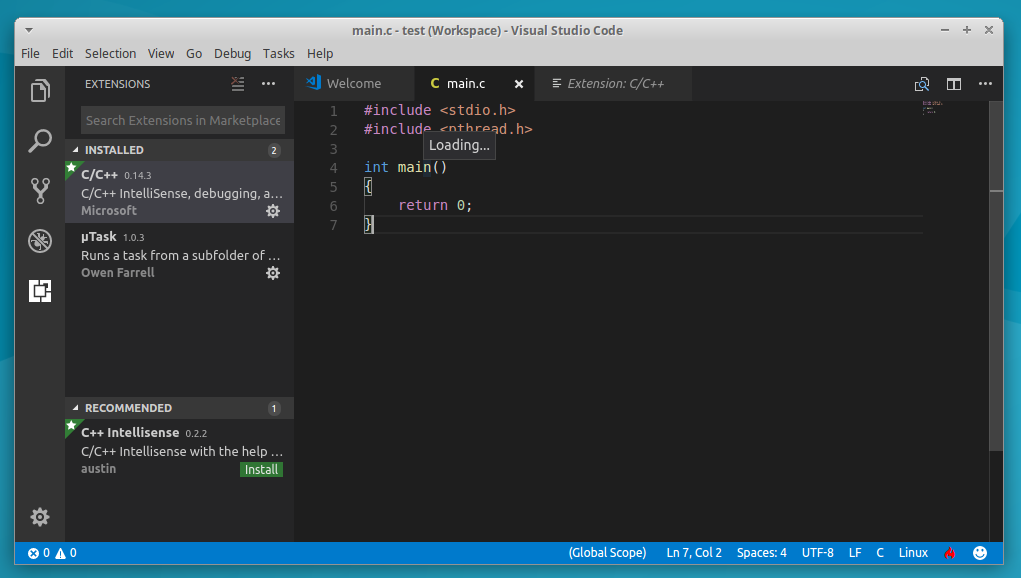Open the Debug view in activity bar

[x=40, y=241]
